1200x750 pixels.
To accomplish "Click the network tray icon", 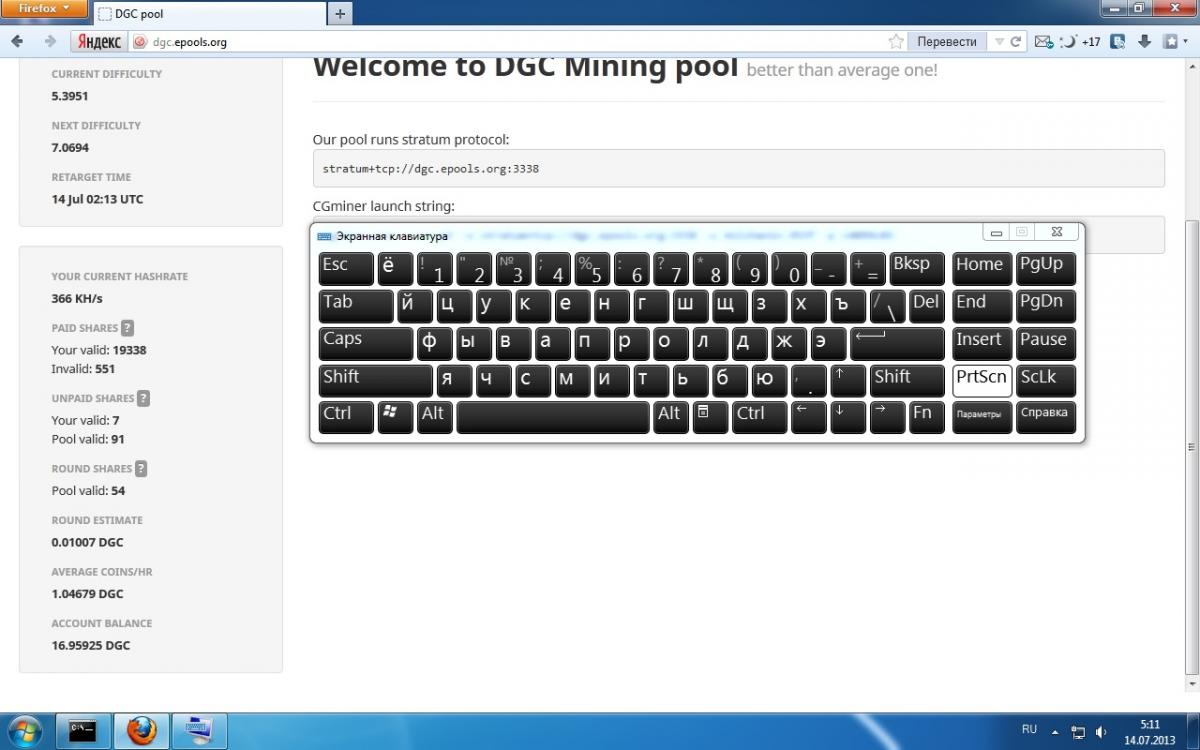I will [x=1079, y=732].
